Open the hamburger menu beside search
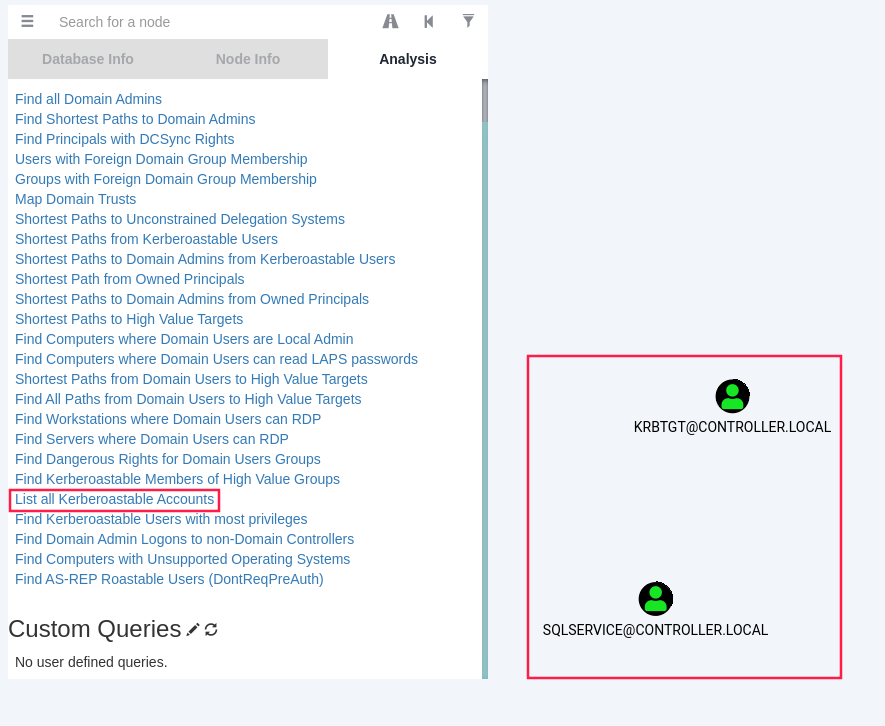Screen dimensions: 885x726 27,21
